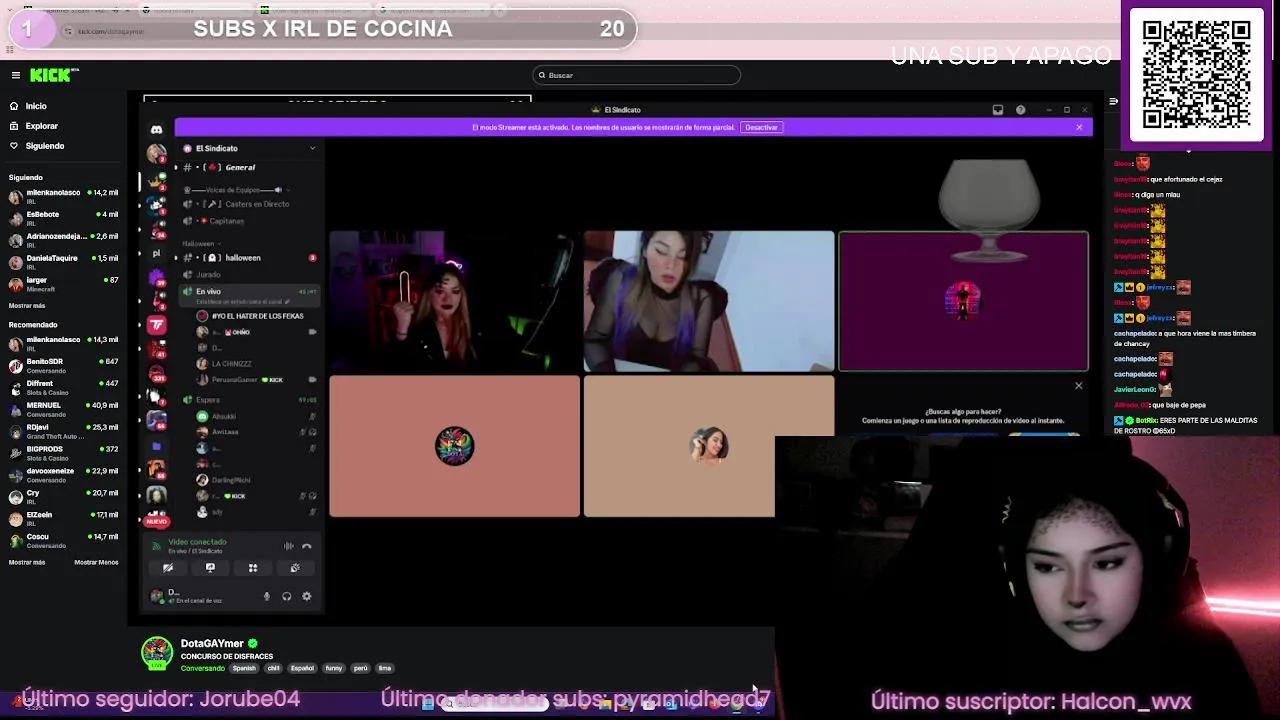The height and width of the screenshot is (720, 1280).
Task: Click the NUEVO unread mentions badge
Action: click(x=157, y=521)
